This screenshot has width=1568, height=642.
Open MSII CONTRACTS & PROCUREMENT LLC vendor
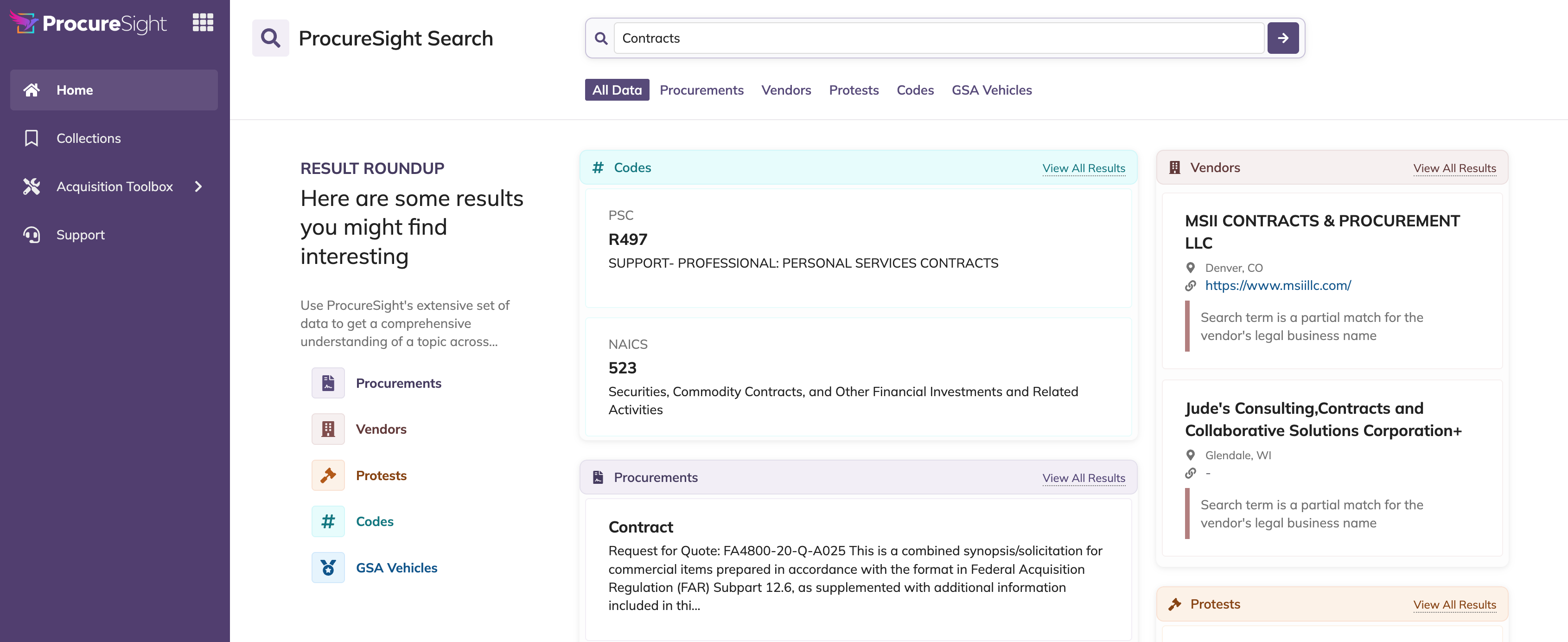[x=1322, y=232]
